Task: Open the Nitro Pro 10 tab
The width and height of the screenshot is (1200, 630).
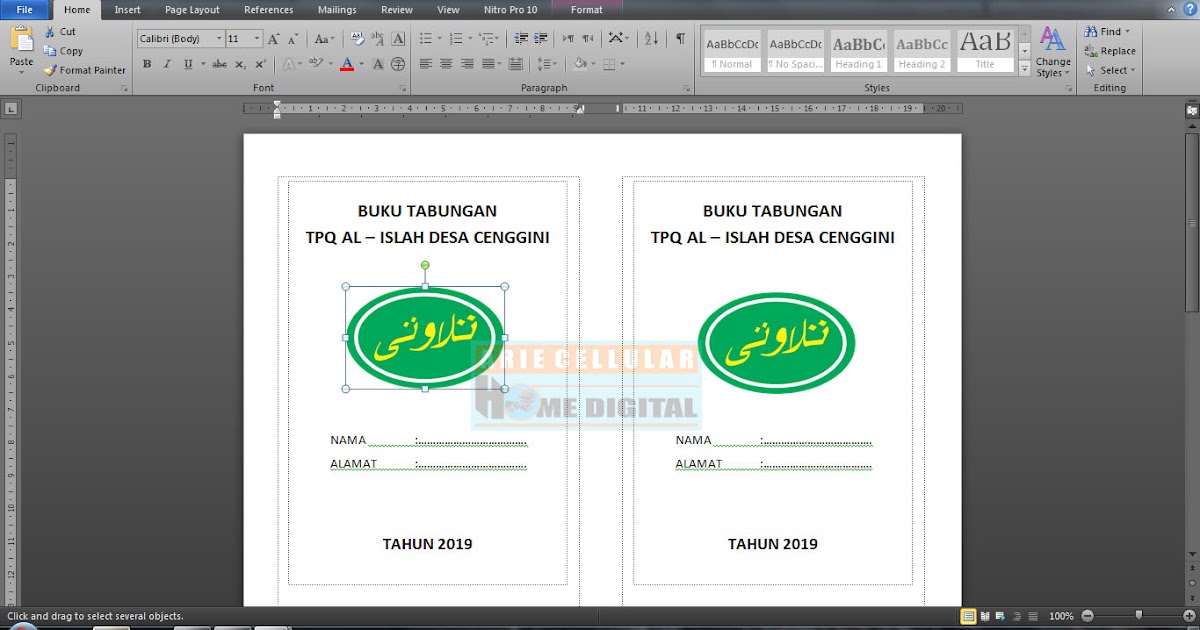Action: [x=510, y=10]
